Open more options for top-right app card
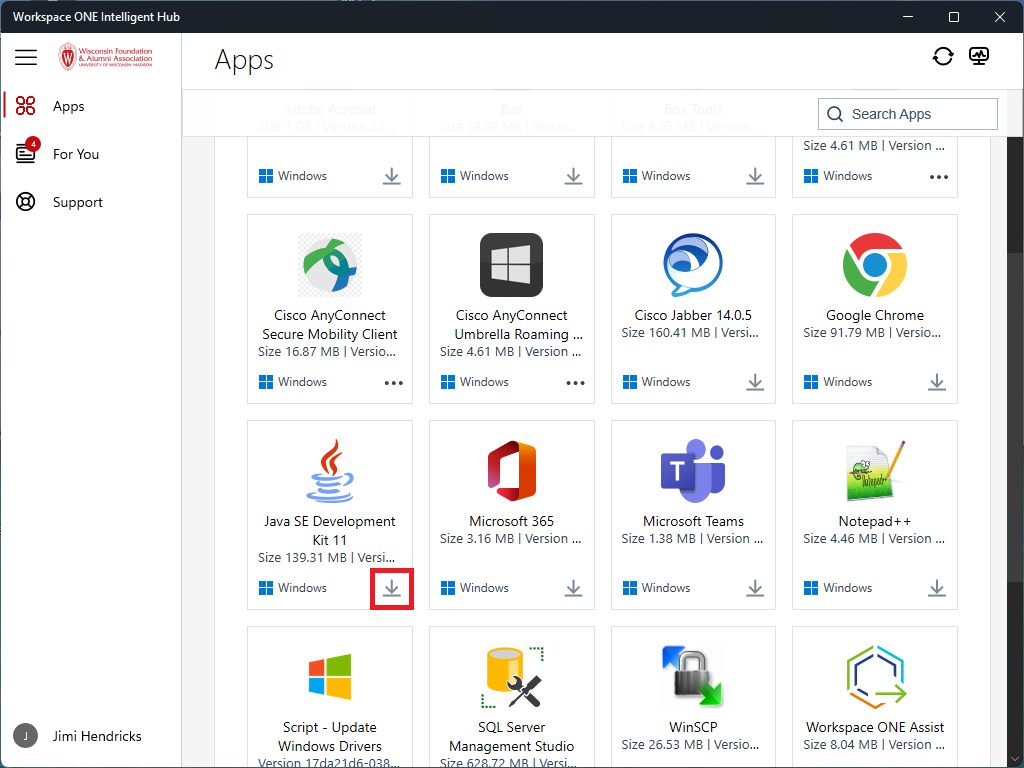The height and width of the screenshot is (768, 1024). pyautogui.click(x=938, y=177)
